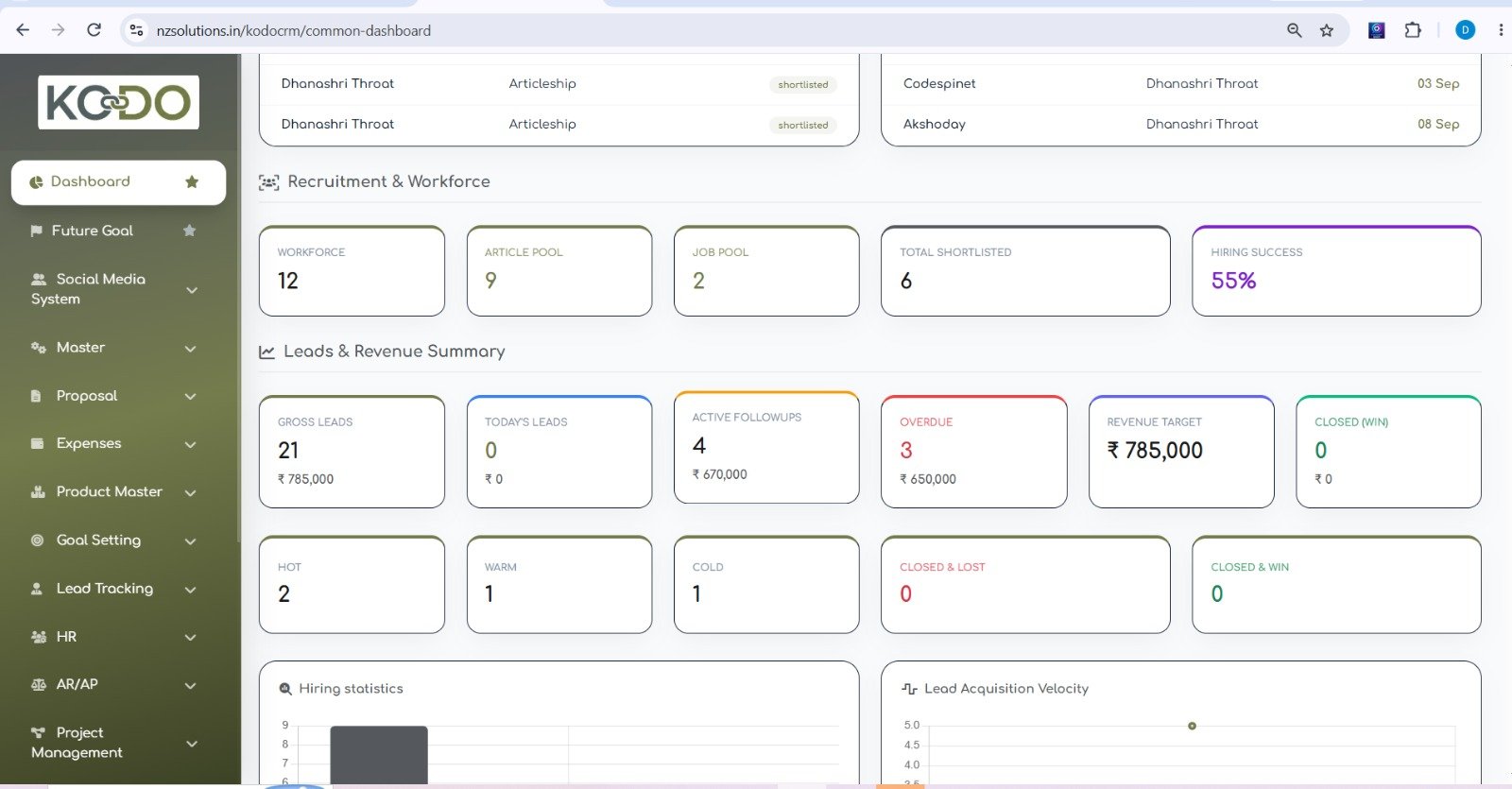Image resolution: width=1512 pixels, height=789 pixels.
Task: Open the Workforce card showing 12
Action: (x=352, y=271)
